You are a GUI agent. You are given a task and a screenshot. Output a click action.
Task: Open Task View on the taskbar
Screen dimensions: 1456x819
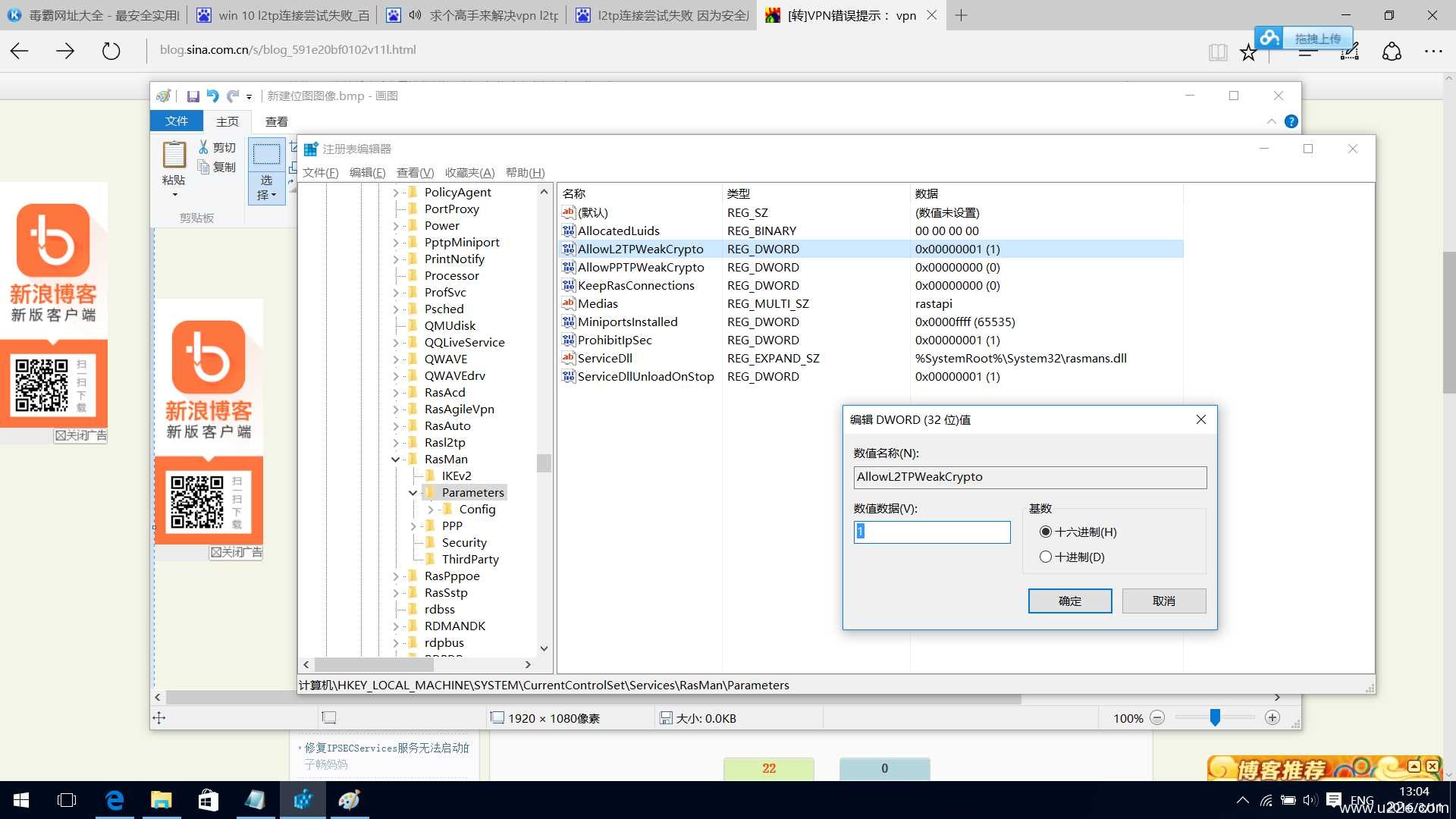pos(67,800)
